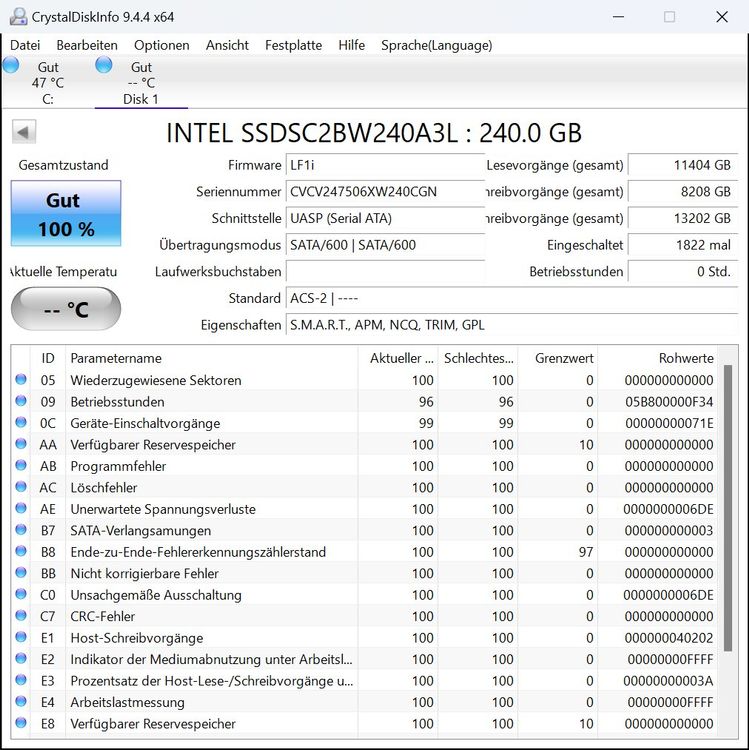Click the Seriennummer value field

point(386,192)
